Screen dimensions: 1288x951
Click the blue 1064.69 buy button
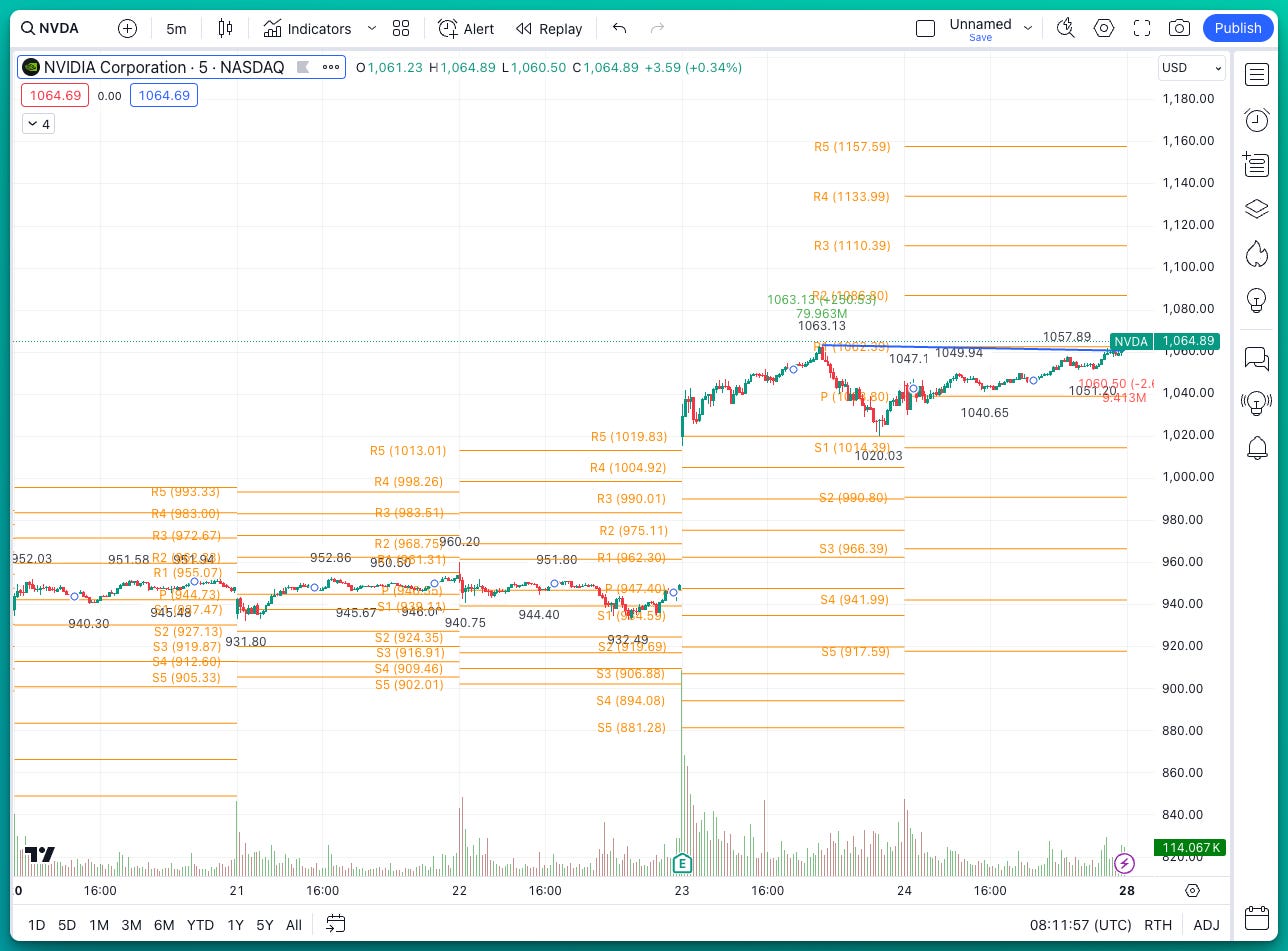[x=164, y=96]
